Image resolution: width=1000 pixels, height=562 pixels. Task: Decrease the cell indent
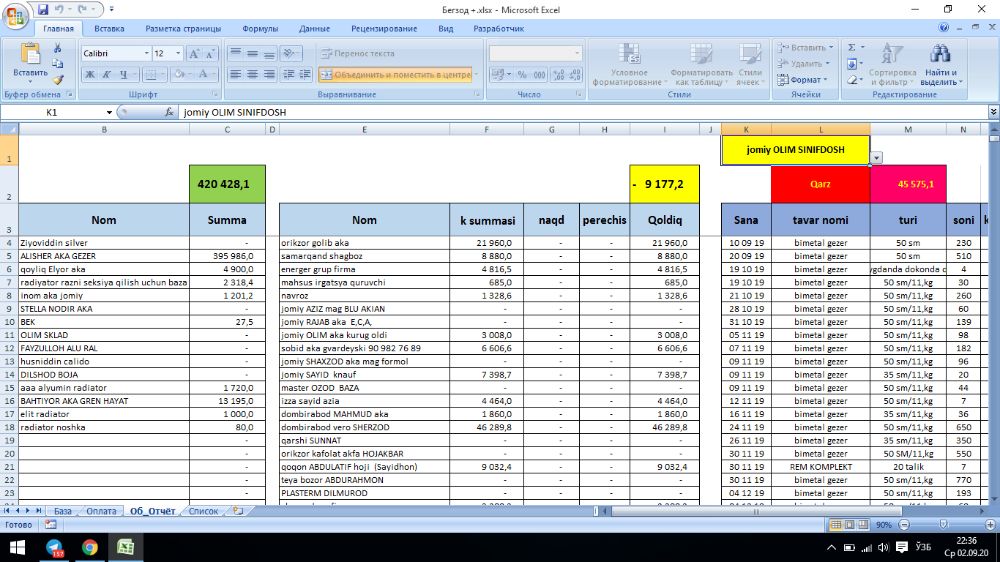coord(289,75)
